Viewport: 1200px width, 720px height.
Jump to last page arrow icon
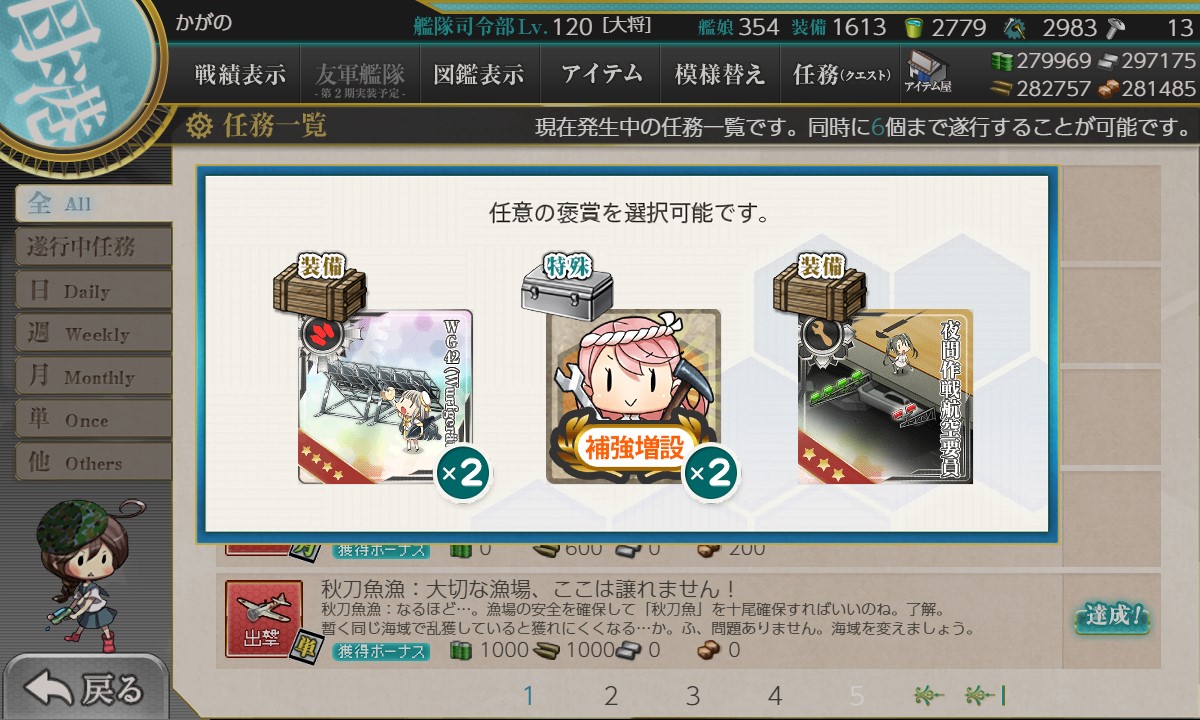985,696
